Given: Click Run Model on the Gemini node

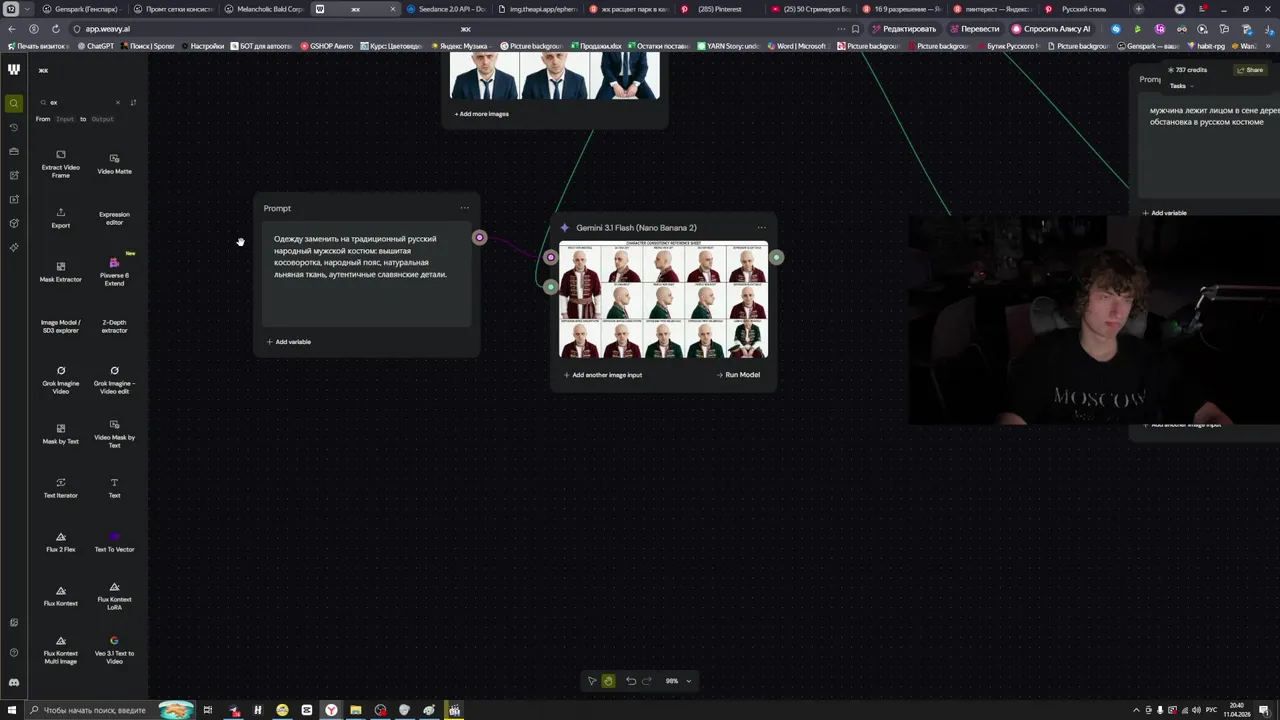Looking at the screenshot, I should [738, 375].
